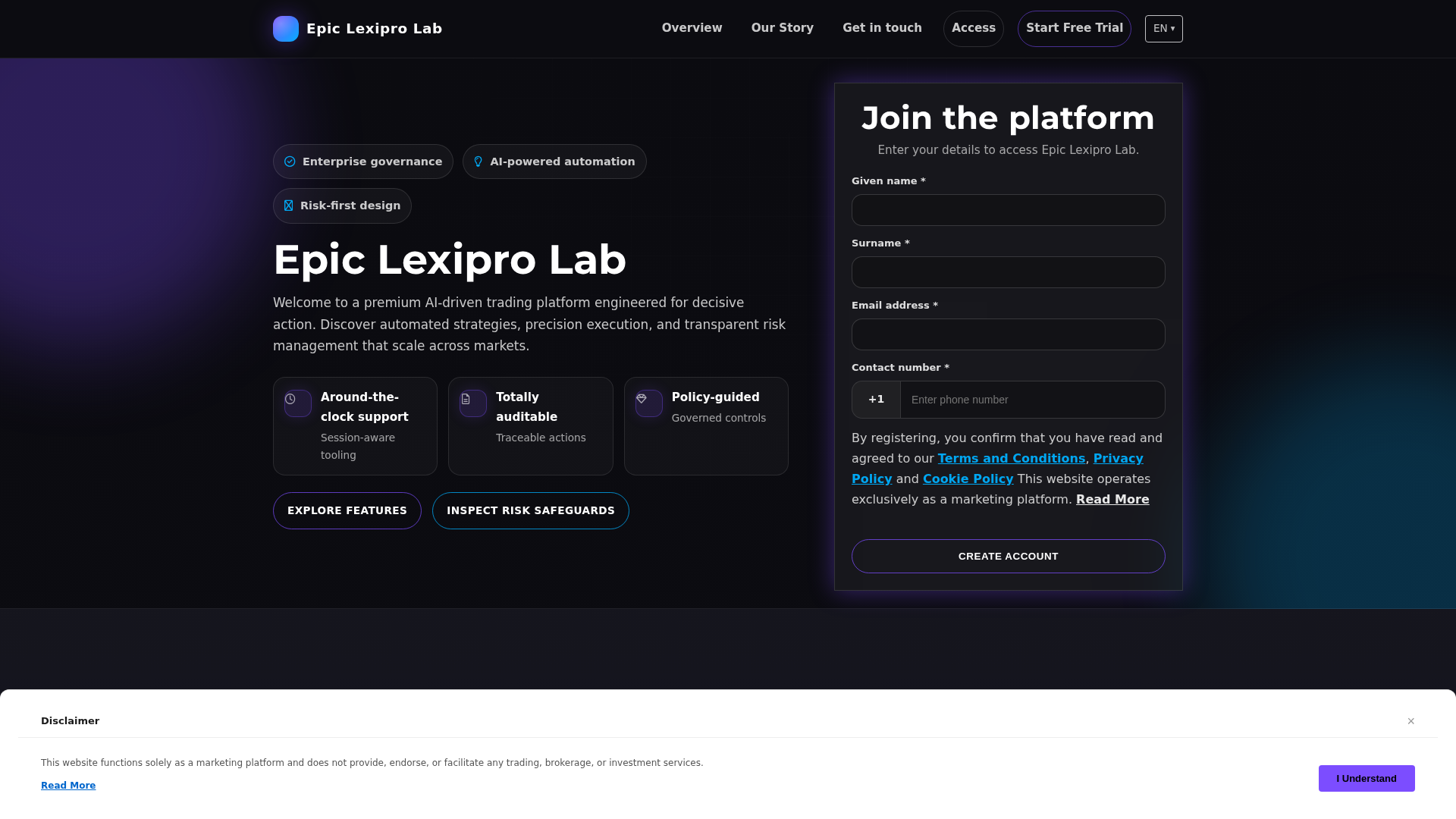Click the Epic Lexipro Lab logo icon

click(x=286, y=29)
